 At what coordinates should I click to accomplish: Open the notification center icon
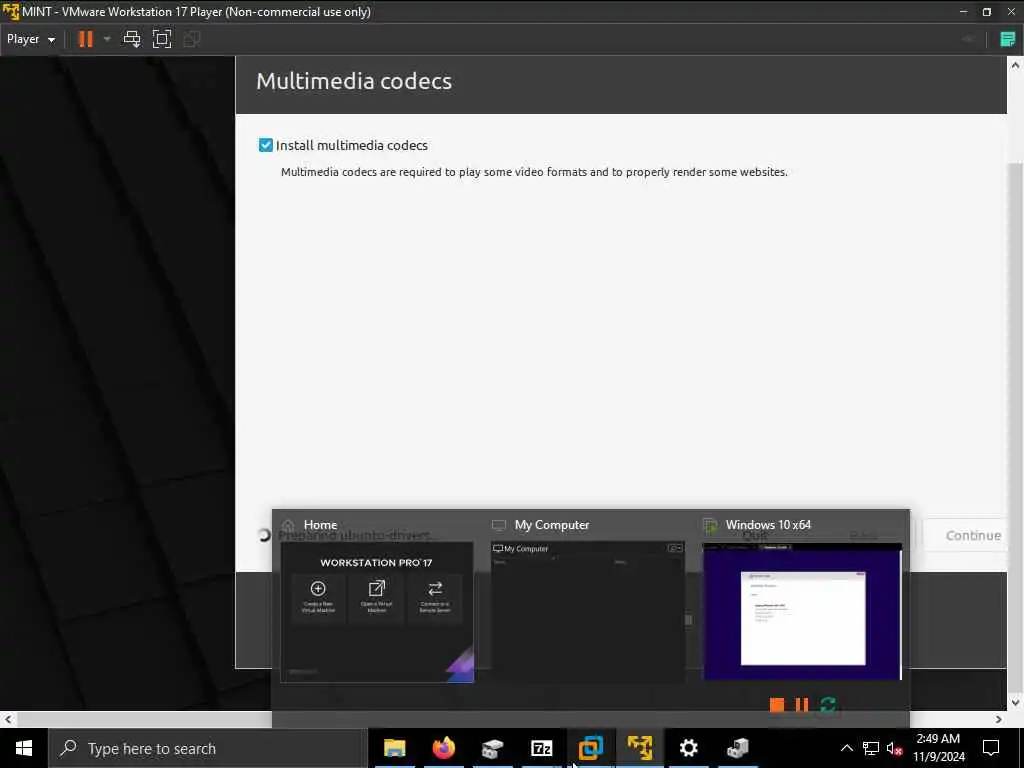click(x=991, y=748)
